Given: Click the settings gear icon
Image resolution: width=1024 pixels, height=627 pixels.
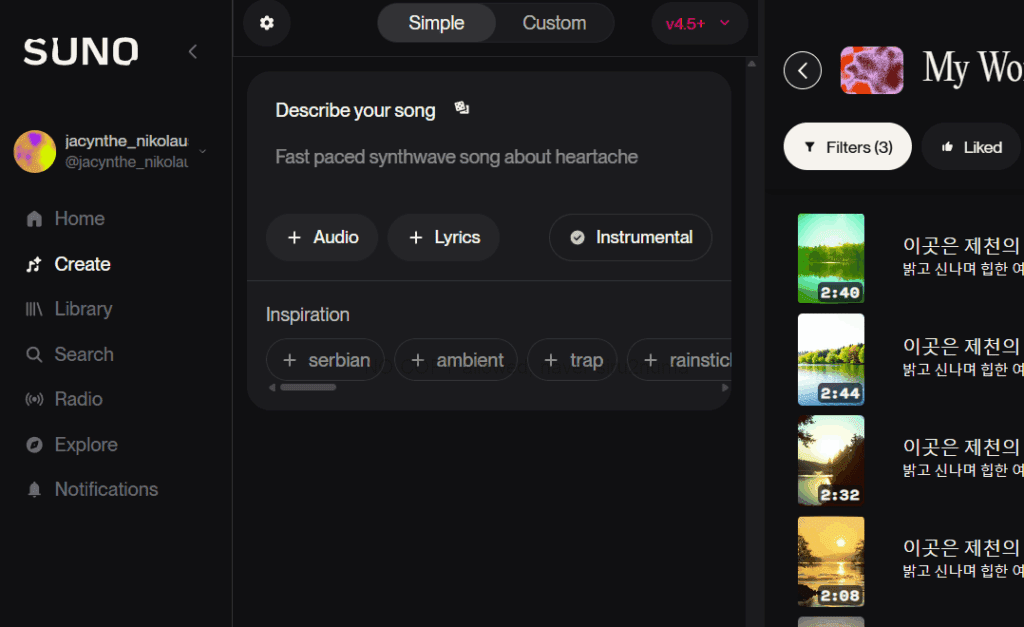Looking at the screenshot, I should coord(266,23).
